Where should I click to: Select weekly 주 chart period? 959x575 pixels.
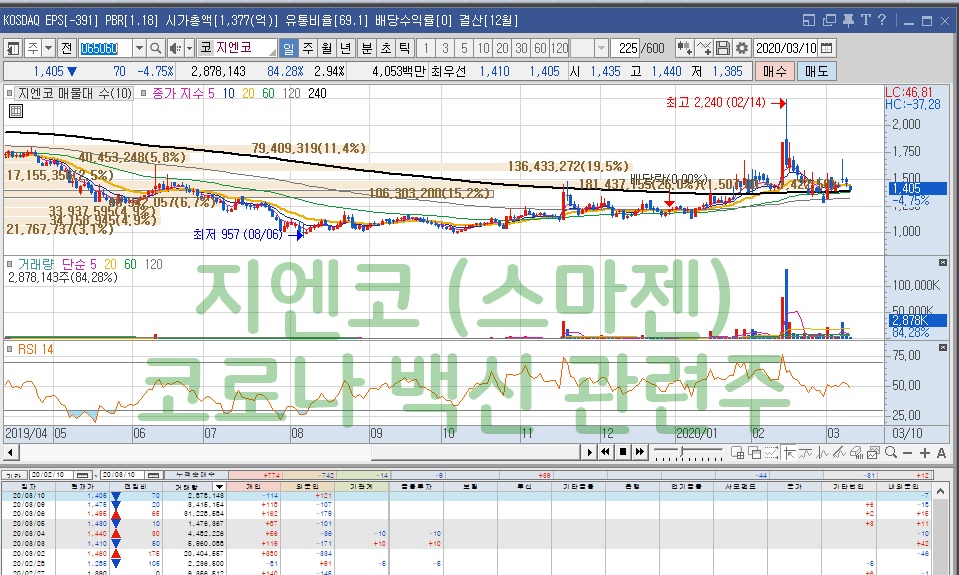tap(308, 48)
